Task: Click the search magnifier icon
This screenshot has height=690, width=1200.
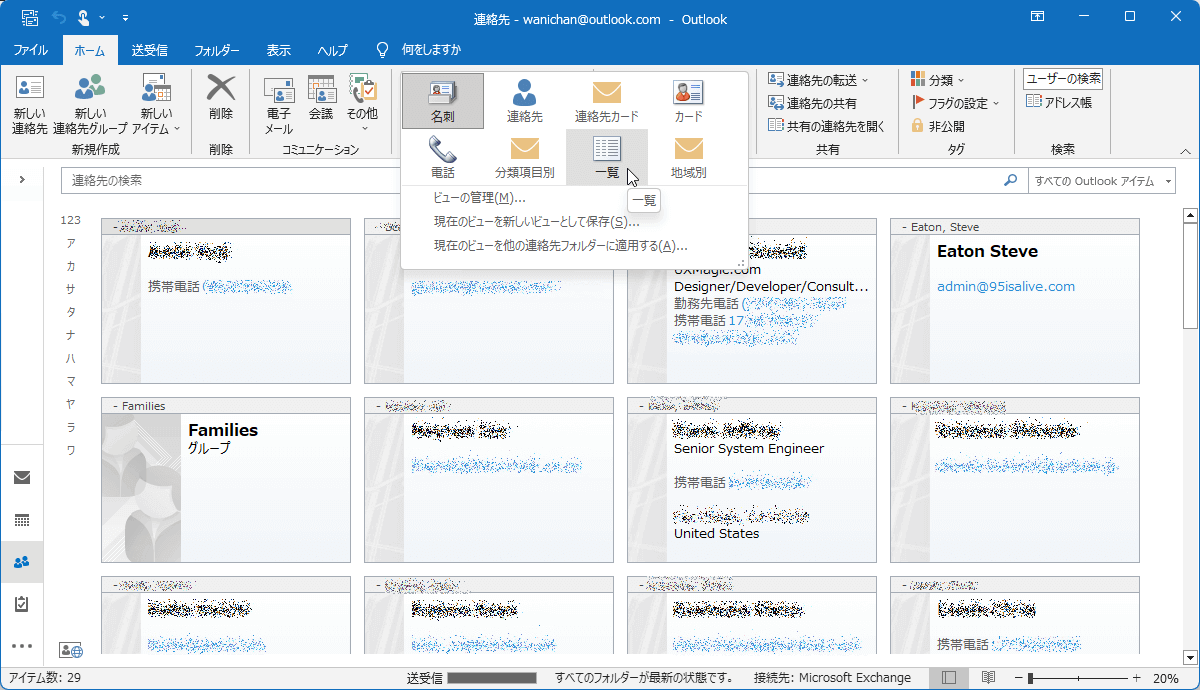Action: [x=1010, y=181]
